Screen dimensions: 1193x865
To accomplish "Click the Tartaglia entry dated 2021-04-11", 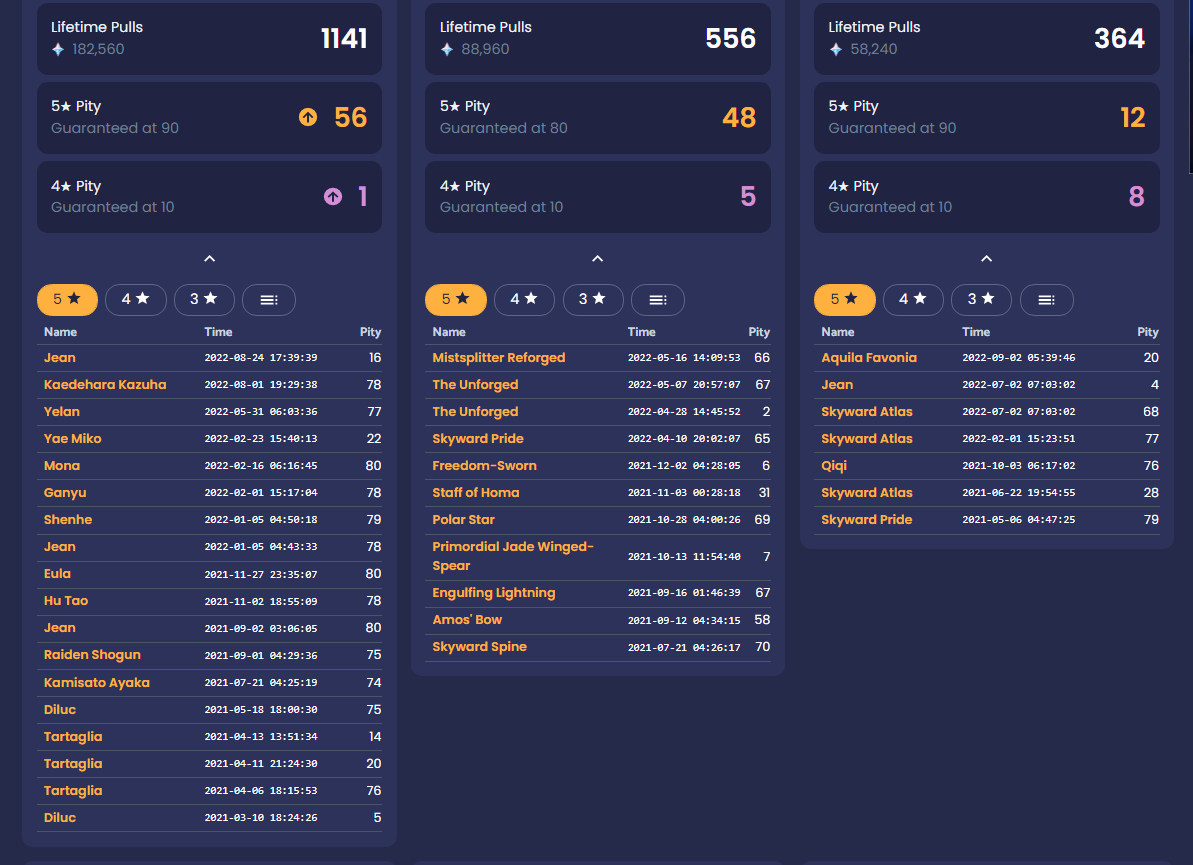I will pos(209,764).
